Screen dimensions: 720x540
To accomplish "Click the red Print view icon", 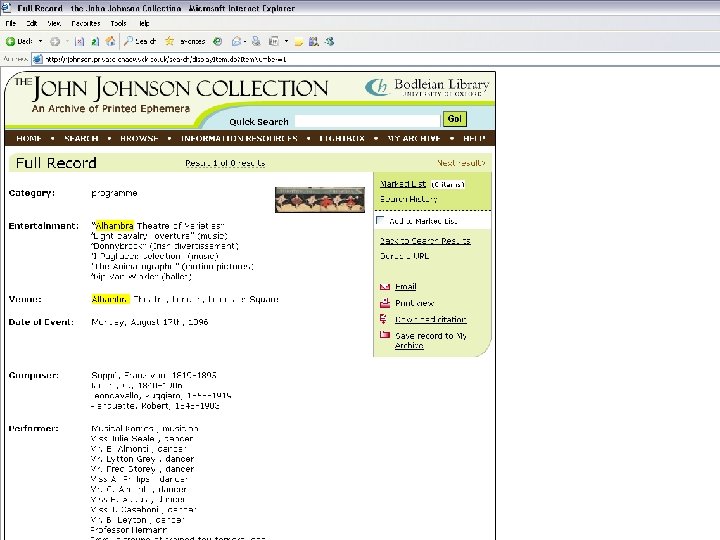I will [385, 303].
